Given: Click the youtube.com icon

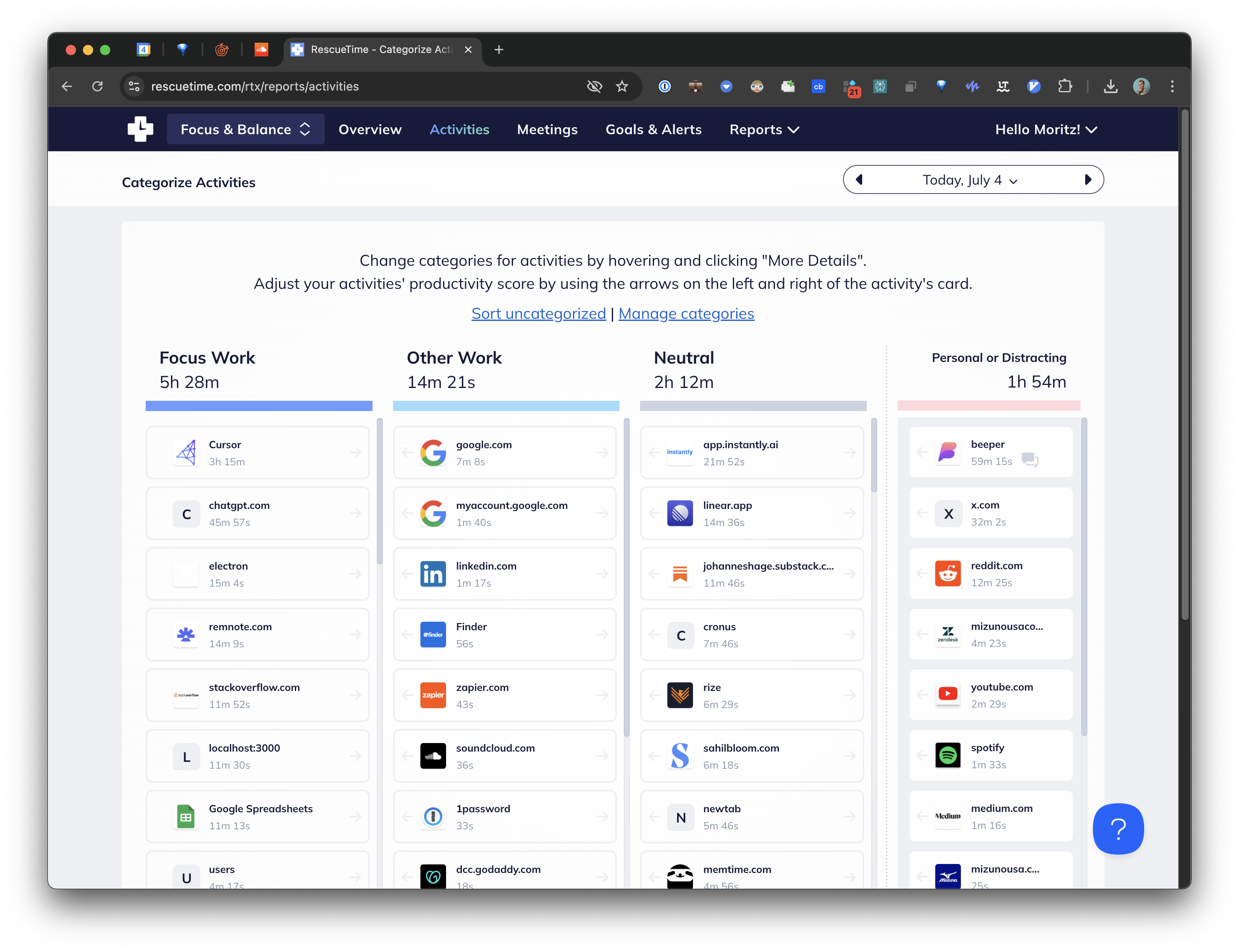Looking at the screenshot, I should click(948, 695).
